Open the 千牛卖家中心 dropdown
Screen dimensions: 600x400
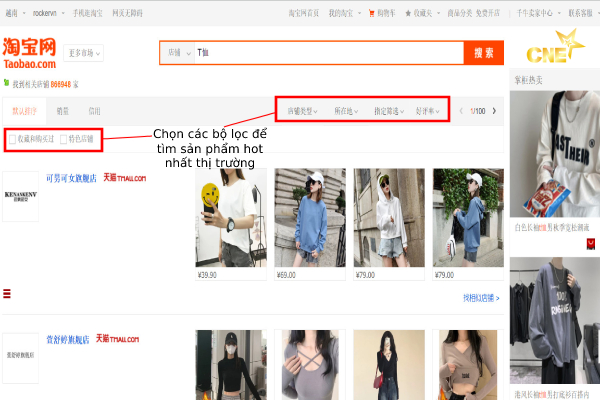coord(538,13)
